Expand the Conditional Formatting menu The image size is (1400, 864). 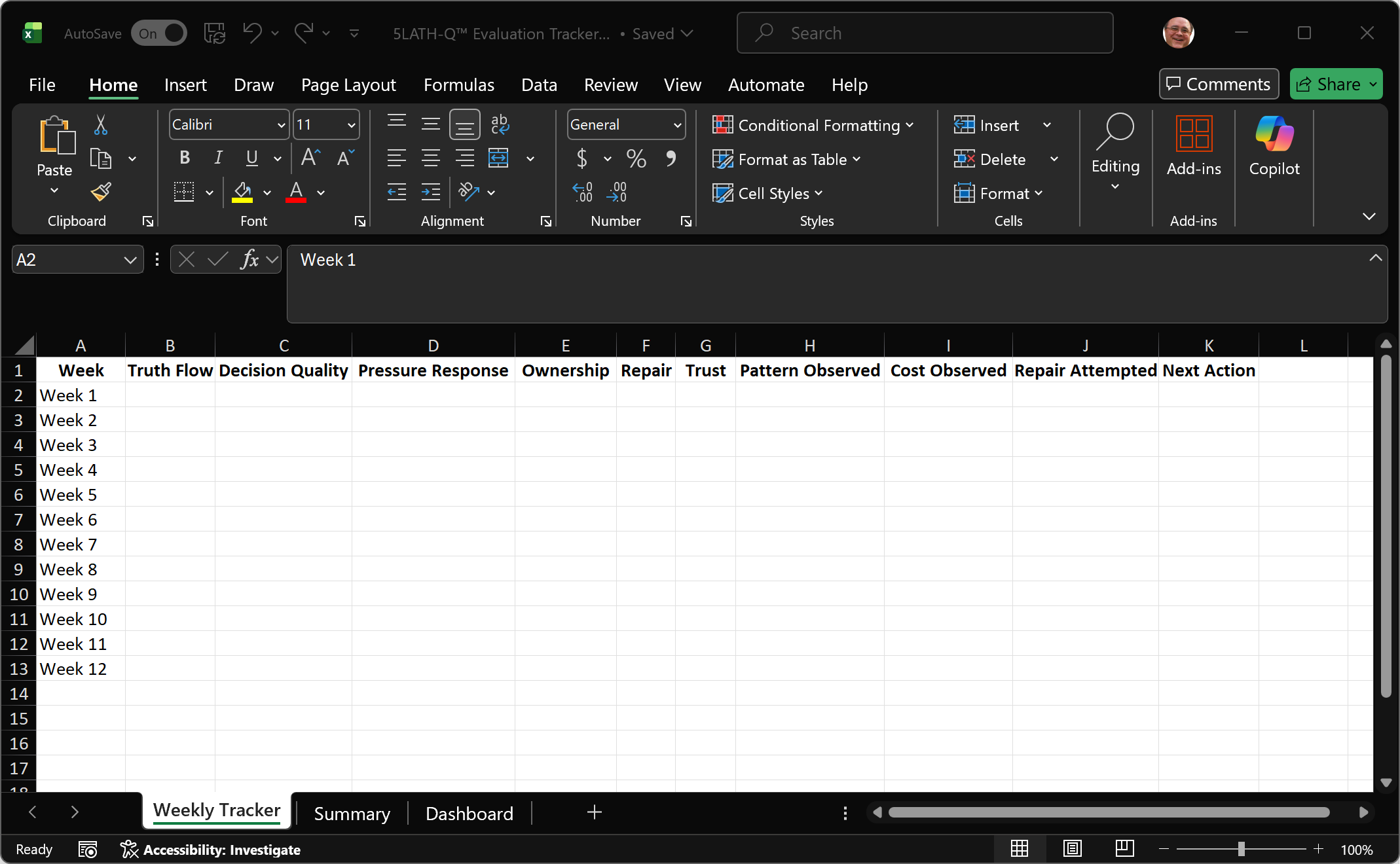[x=813, y=125]
